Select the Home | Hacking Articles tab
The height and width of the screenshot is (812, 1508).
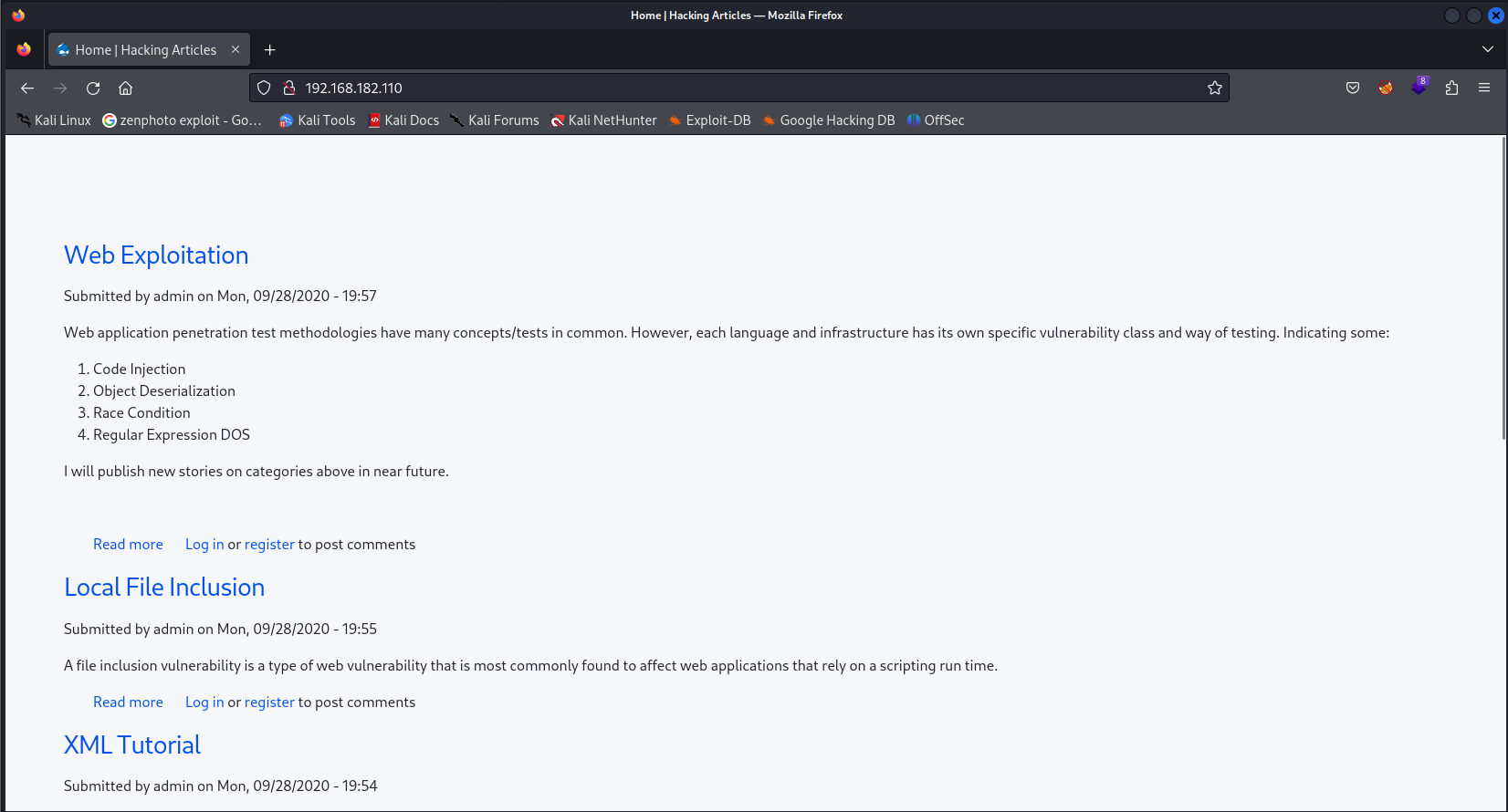(x=145, y=50)
